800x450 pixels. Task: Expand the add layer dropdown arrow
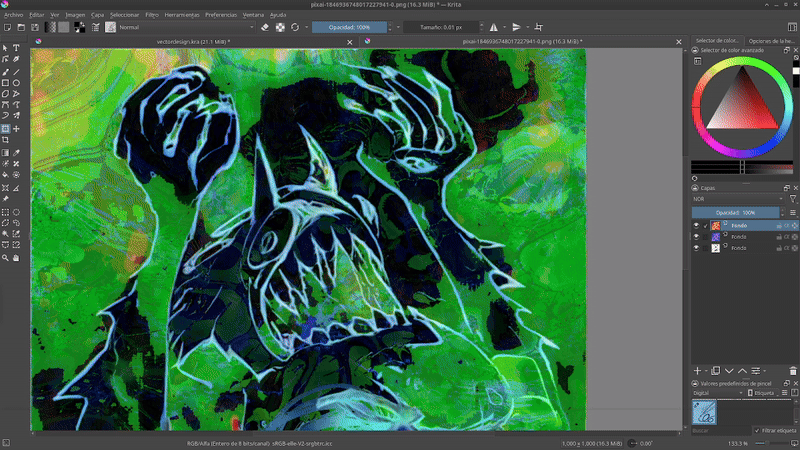(707, 371)
